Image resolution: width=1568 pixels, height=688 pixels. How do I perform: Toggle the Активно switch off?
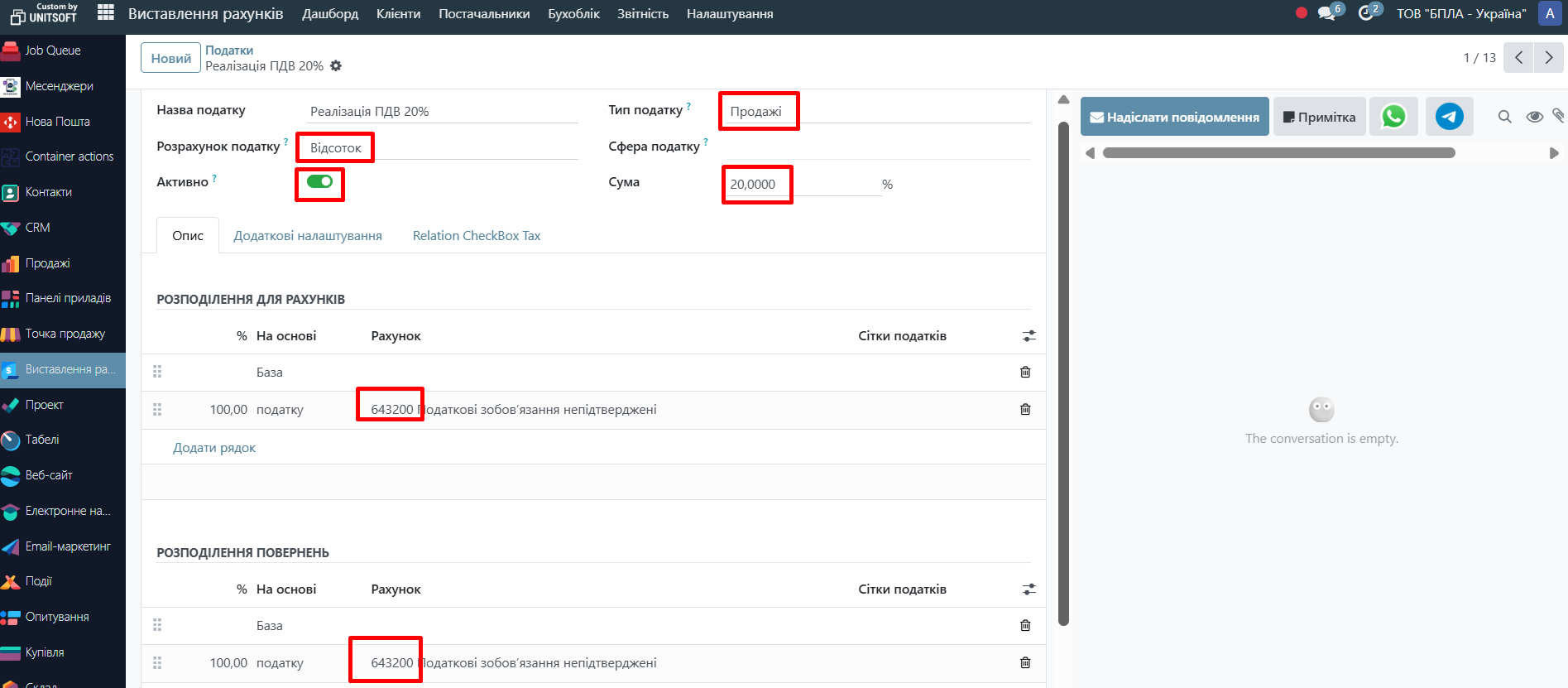(319, 182)
